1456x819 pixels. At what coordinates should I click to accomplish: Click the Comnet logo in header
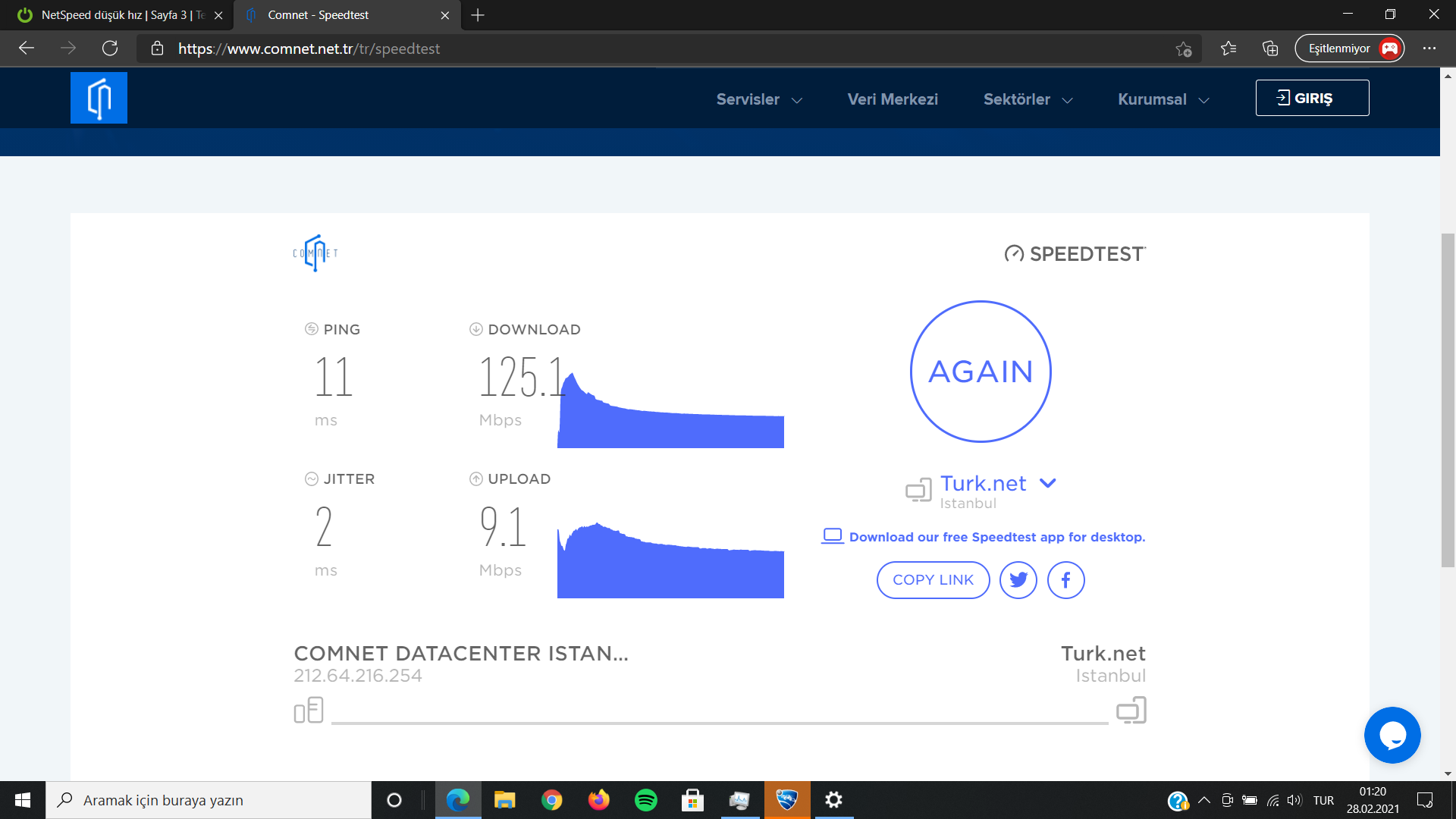click(x=99, y=98)
